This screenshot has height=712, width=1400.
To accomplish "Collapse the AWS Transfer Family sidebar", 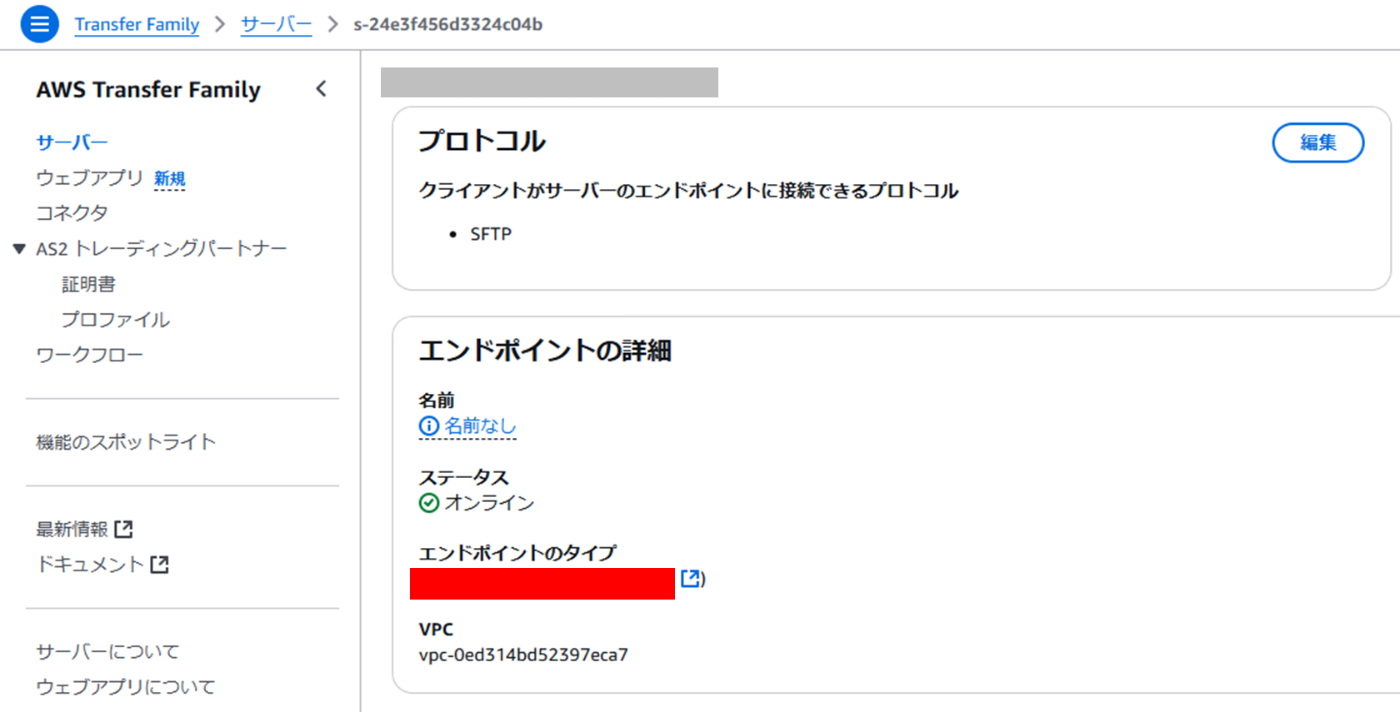I will pos(320,89).
